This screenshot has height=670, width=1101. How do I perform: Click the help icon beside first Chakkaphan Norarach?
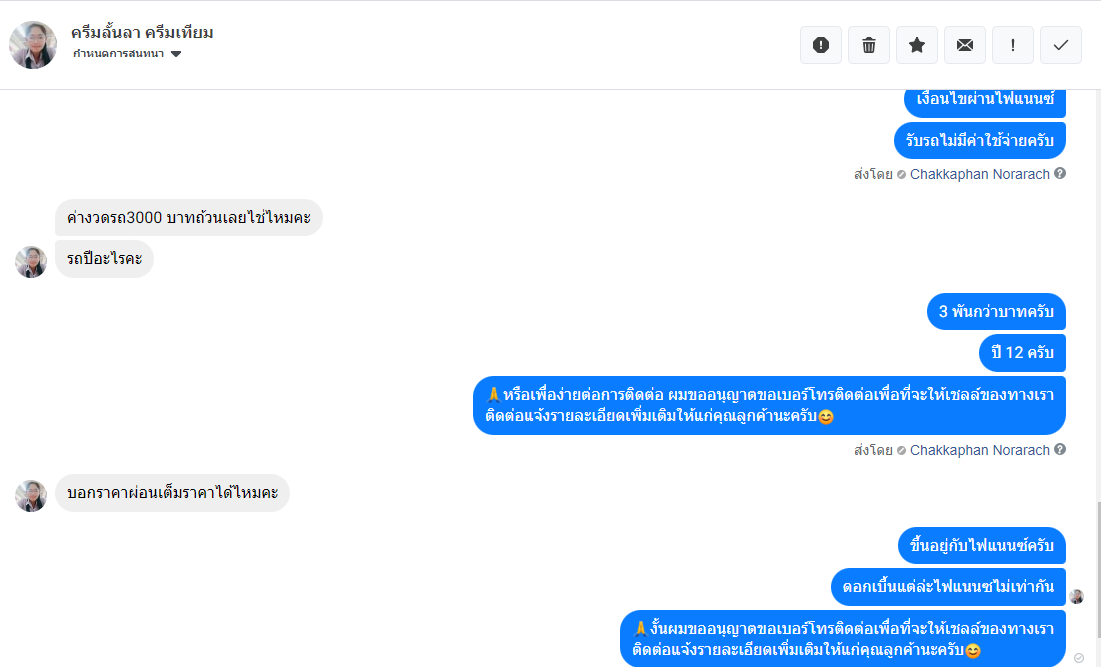click(1060, 173)
